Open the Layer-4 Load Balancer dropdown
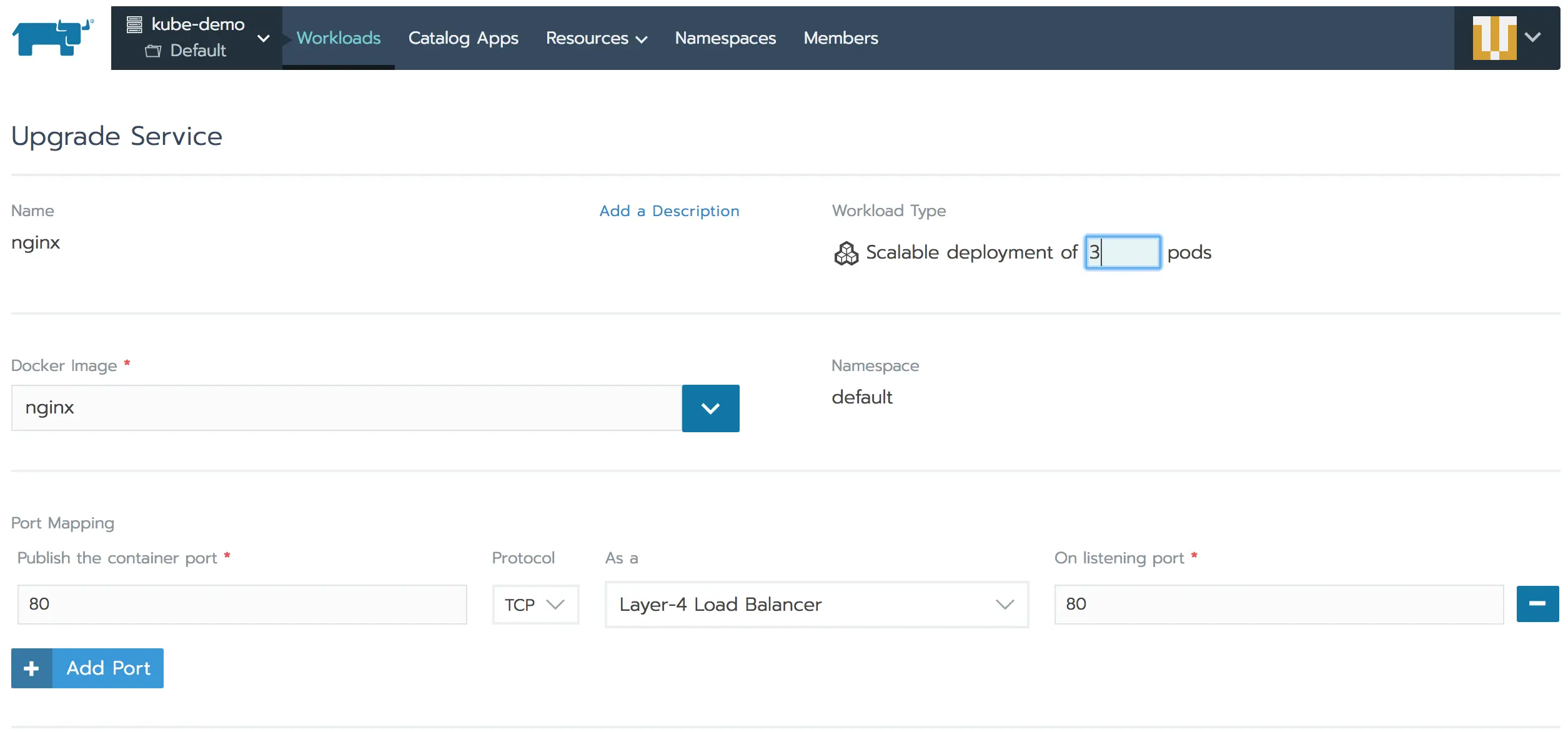The height and width of the screenshot is (732, 1568). coord(816,605)
